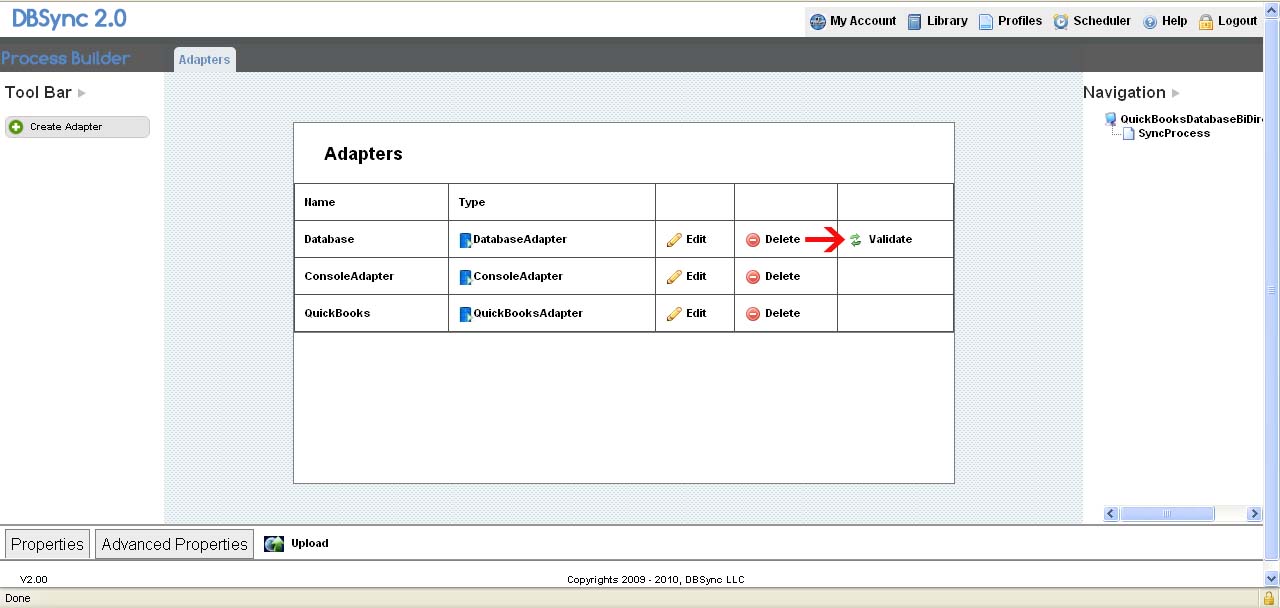Image resolution: width=1280 pixels, height=608 pixels.
Task: Click the green plus Create Adapter icon
Action: tap(16, 127)
